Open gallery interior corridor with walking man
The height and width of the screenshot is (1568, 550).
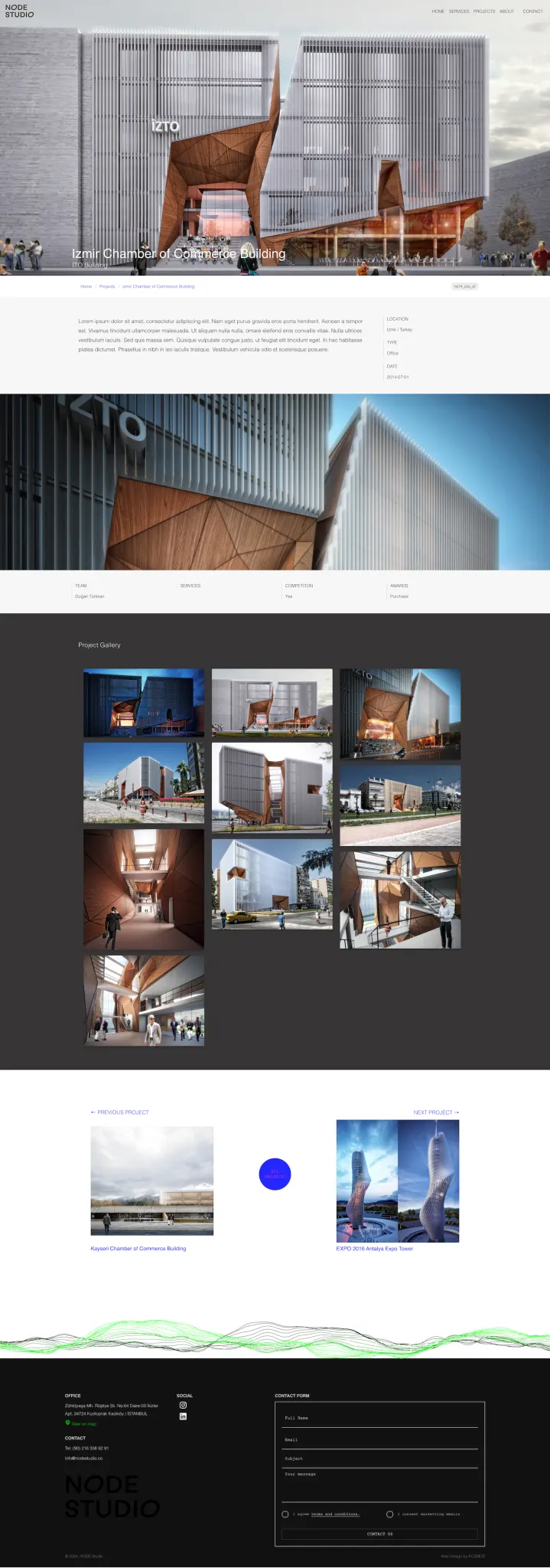click(144, 890)
